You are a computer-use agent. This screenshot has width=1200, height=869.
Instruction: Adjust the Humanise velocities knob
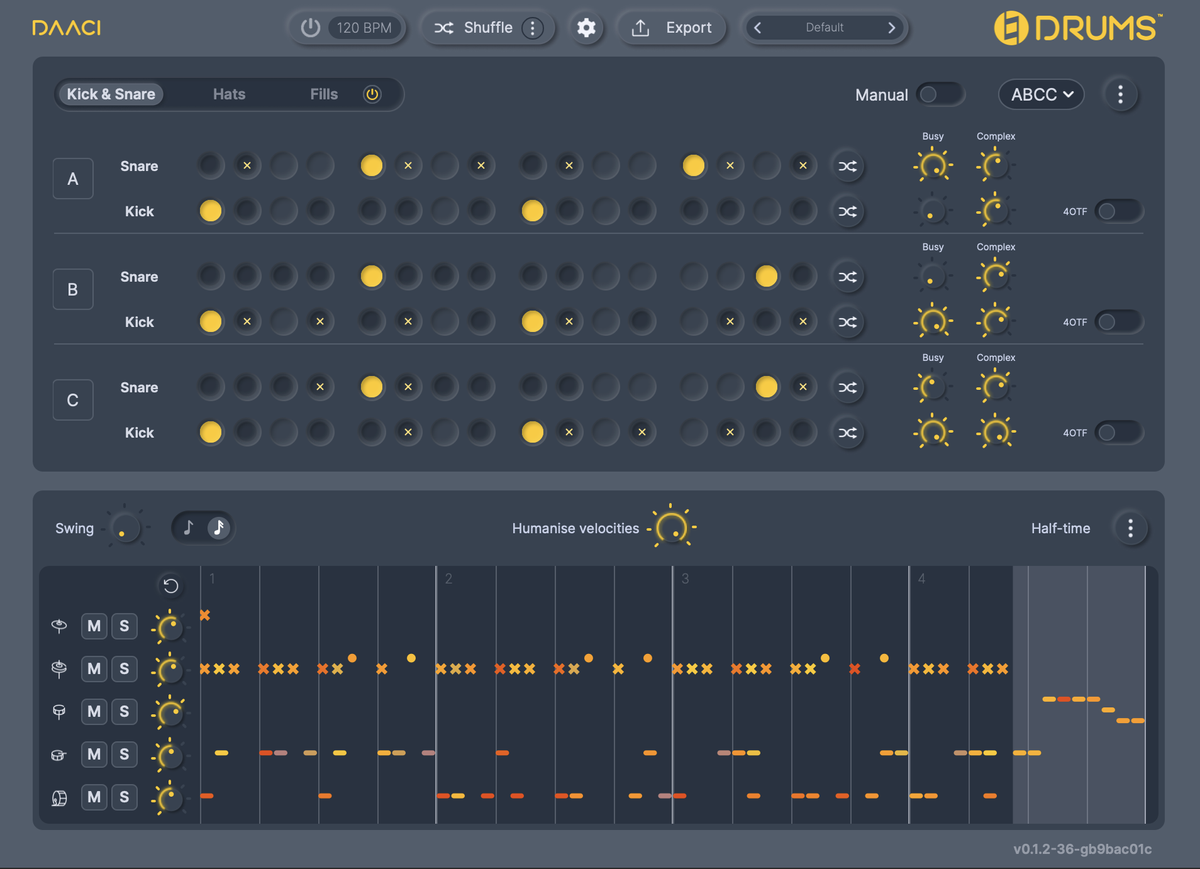point(672,526)
